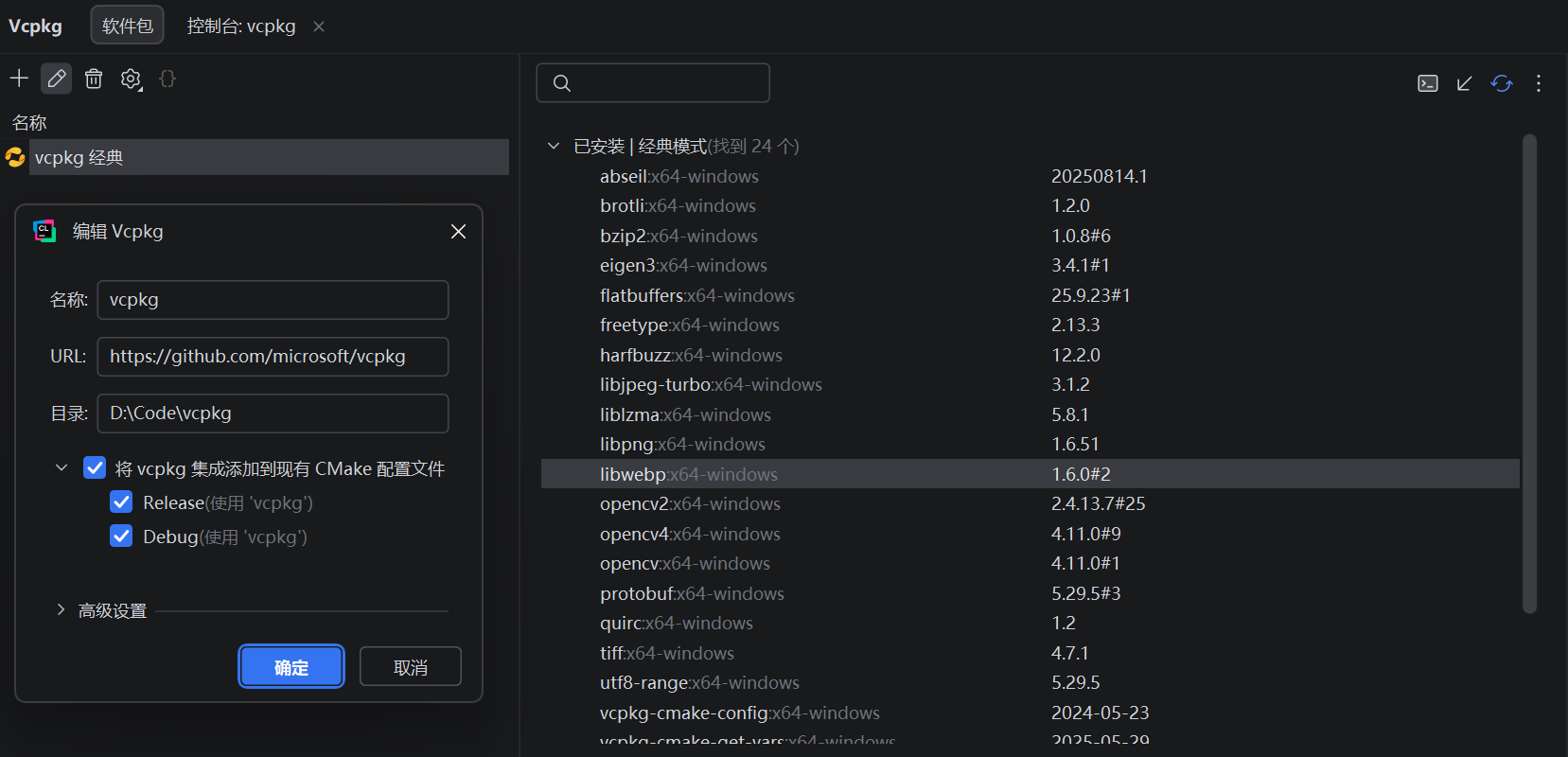The height and width of the screenshot is (757, 1568).
Task: Open the gear settings icon in toolbar
Action: [x=131, y=79]
